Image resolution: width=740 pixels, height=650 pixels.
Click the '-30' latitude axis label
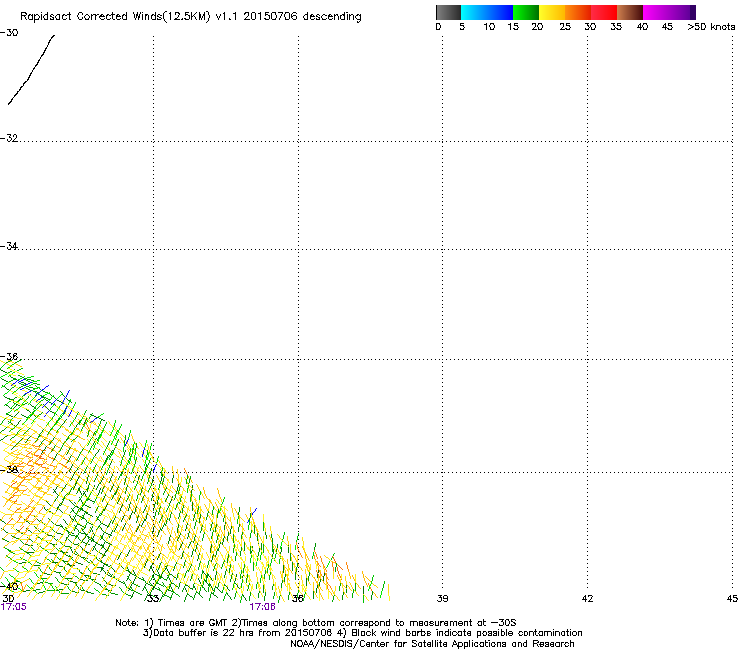(9, 33)
